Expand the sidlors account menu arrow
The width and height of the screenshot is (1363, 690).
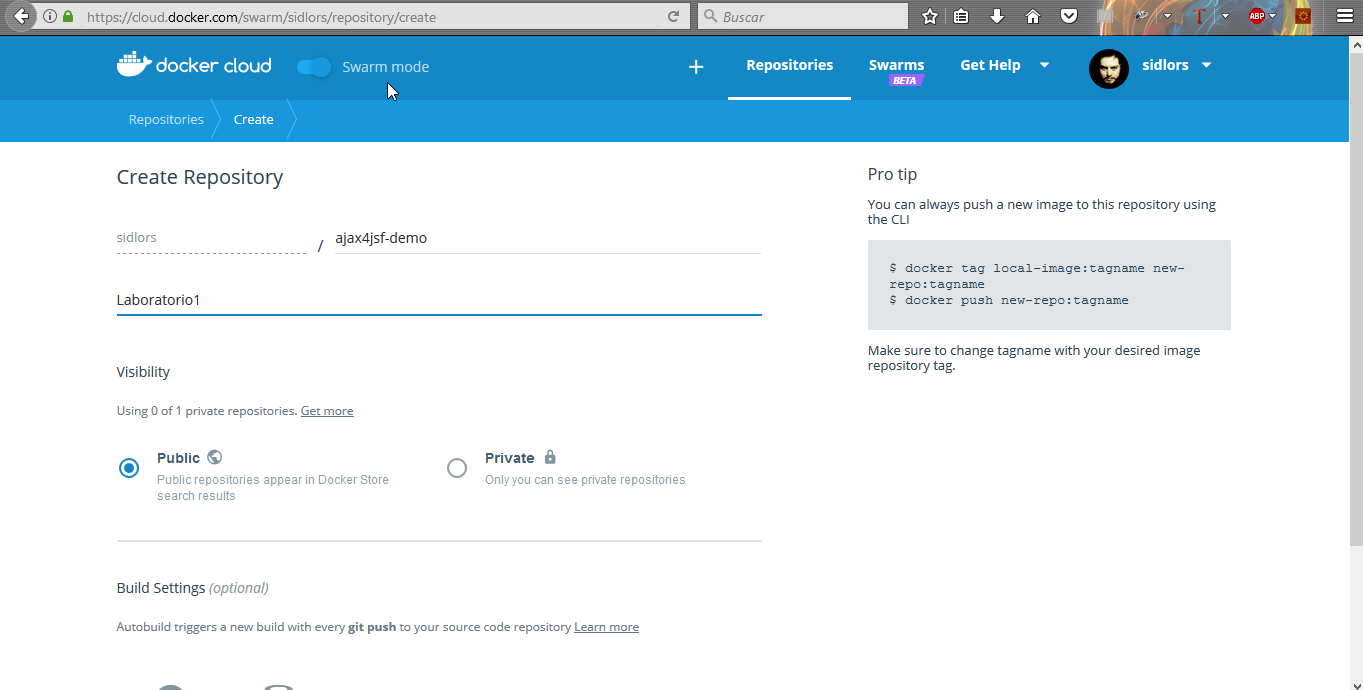click(1206, 65)
